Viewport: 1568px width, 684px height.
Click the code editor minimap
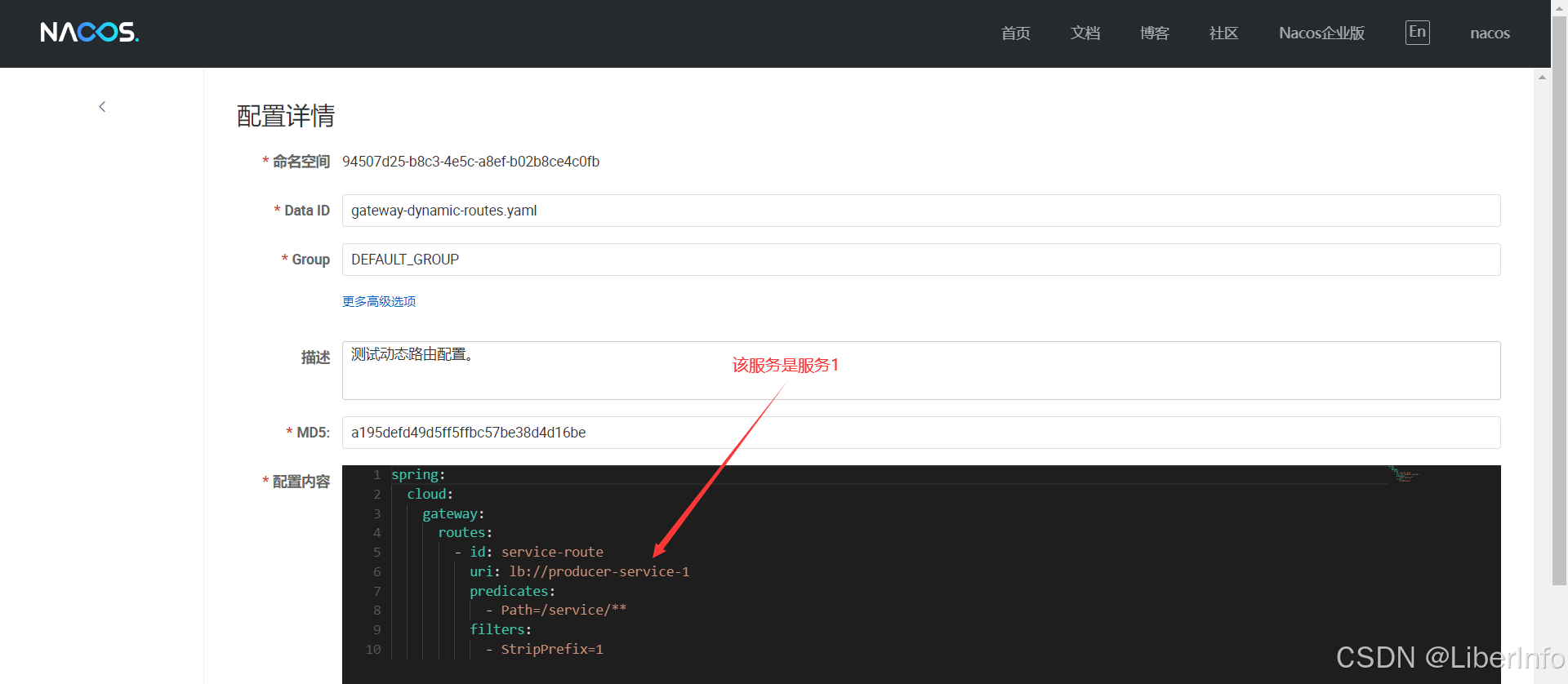(x=1404, y=474)
